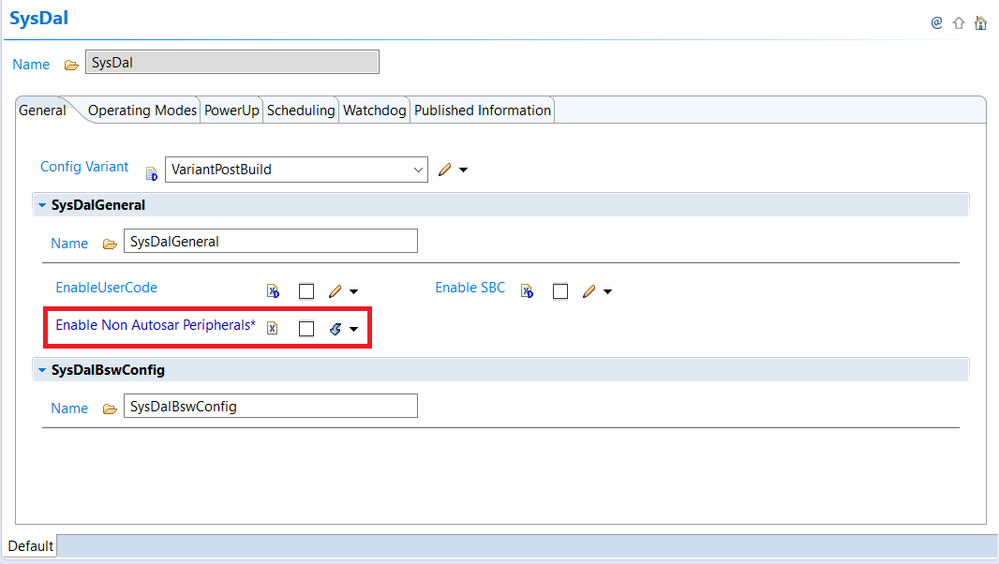Click the pencil icon next to the EnableUserCode checkbox

point(335,291)
